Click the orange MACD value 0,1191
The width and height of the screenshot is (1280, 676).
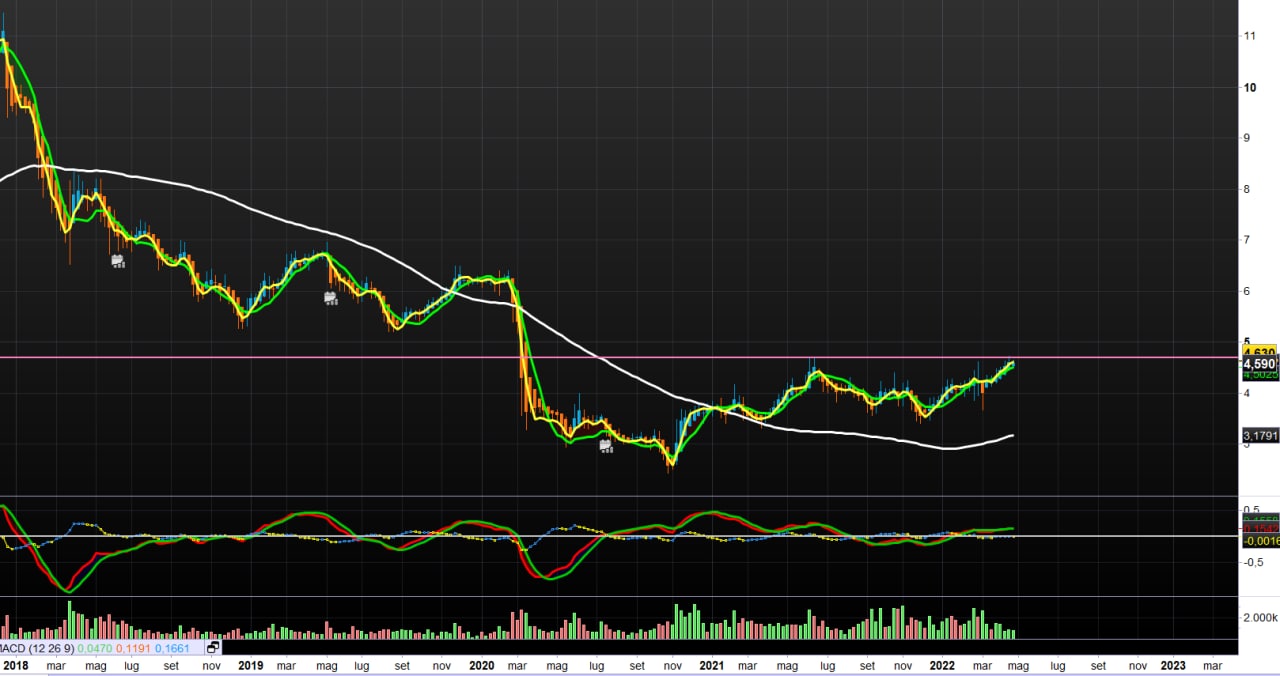tap(135, 648)
